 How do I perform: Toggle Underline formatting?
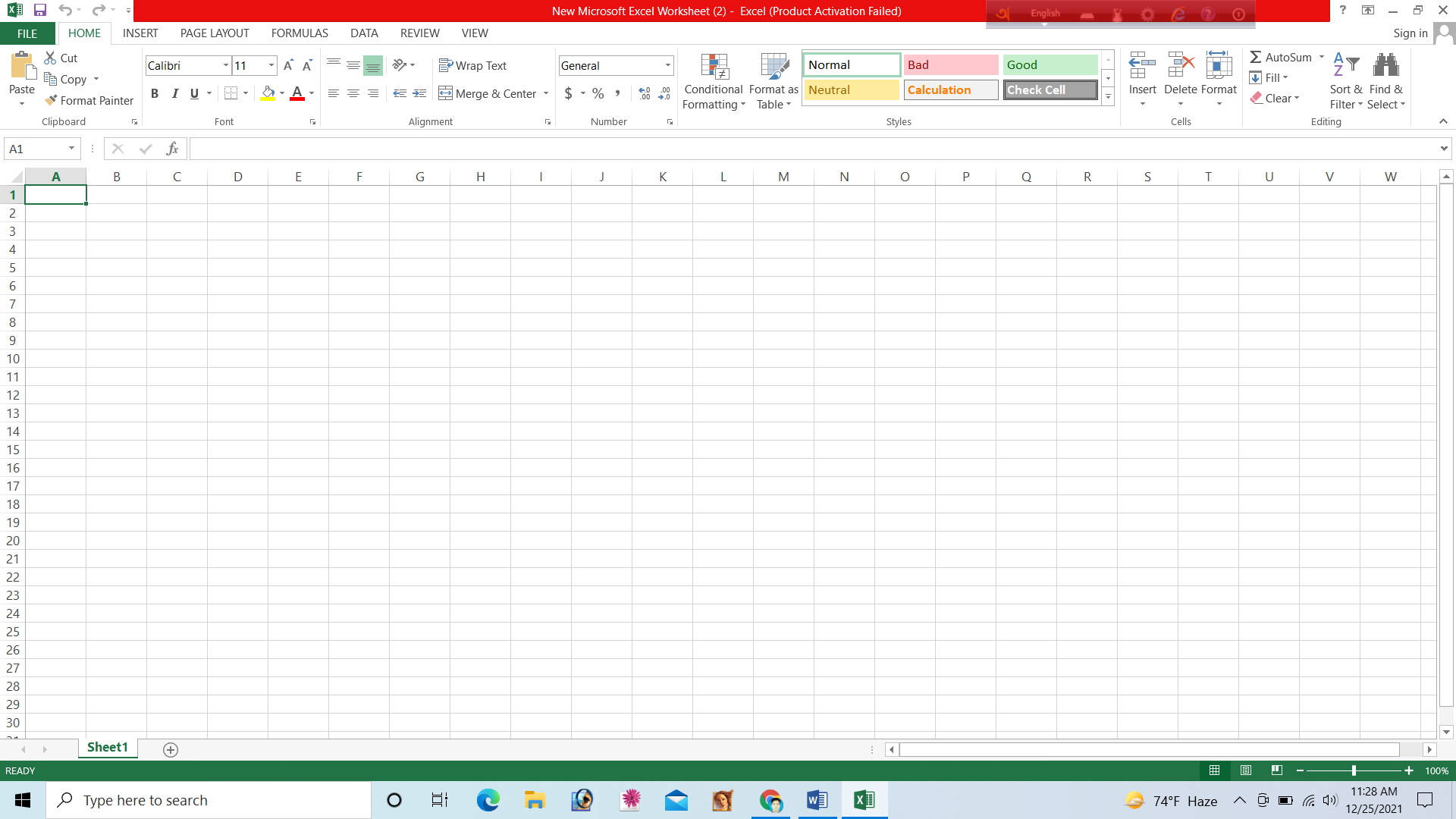point(195,93)
